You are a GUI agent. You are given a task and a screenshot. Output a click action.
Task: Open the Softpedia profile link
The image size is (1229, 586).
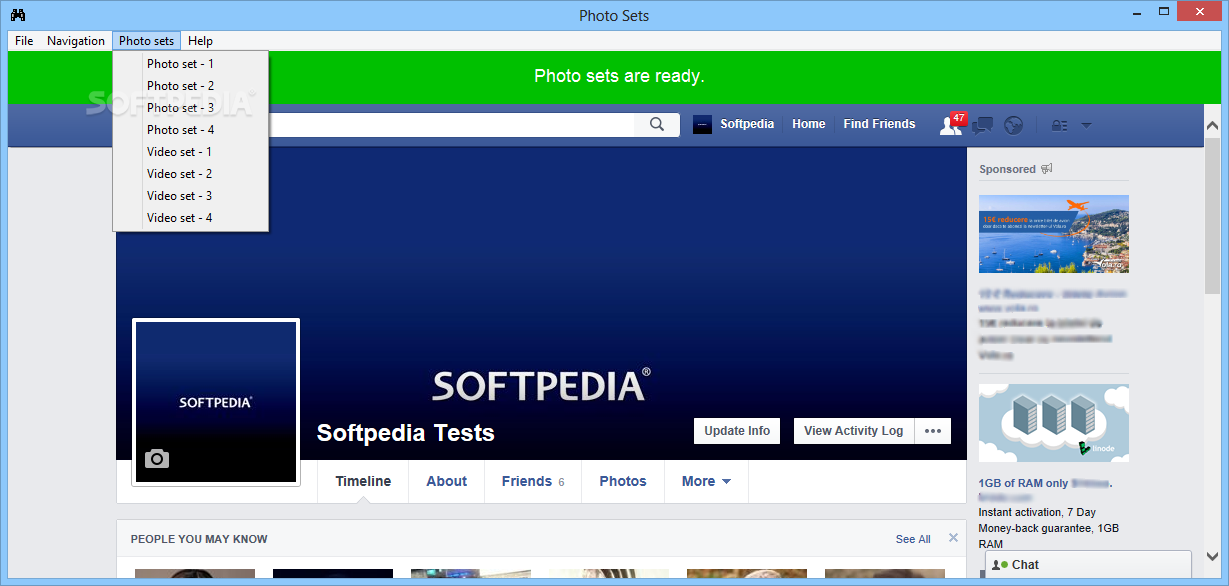pyautogui.click(x=747, y=124)
